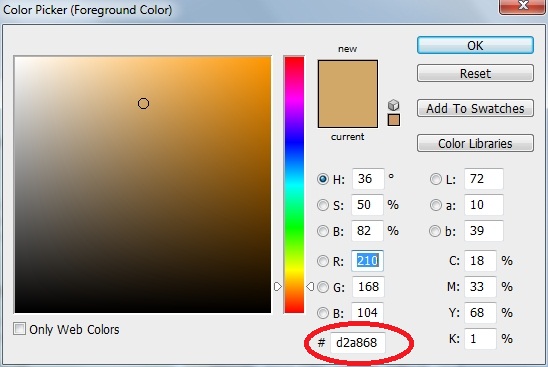This screenshot has width=548, height=367.
Task: Open Color Libraries
Action: click(x=475, y=143)
